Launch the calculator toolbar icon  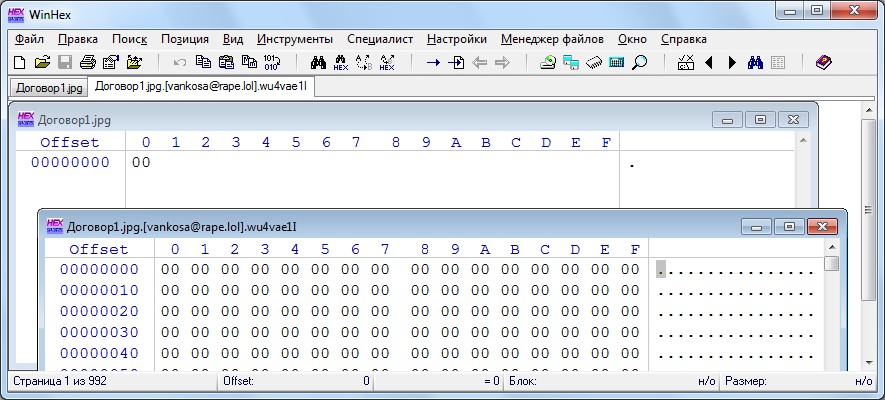tap(617, 63)
